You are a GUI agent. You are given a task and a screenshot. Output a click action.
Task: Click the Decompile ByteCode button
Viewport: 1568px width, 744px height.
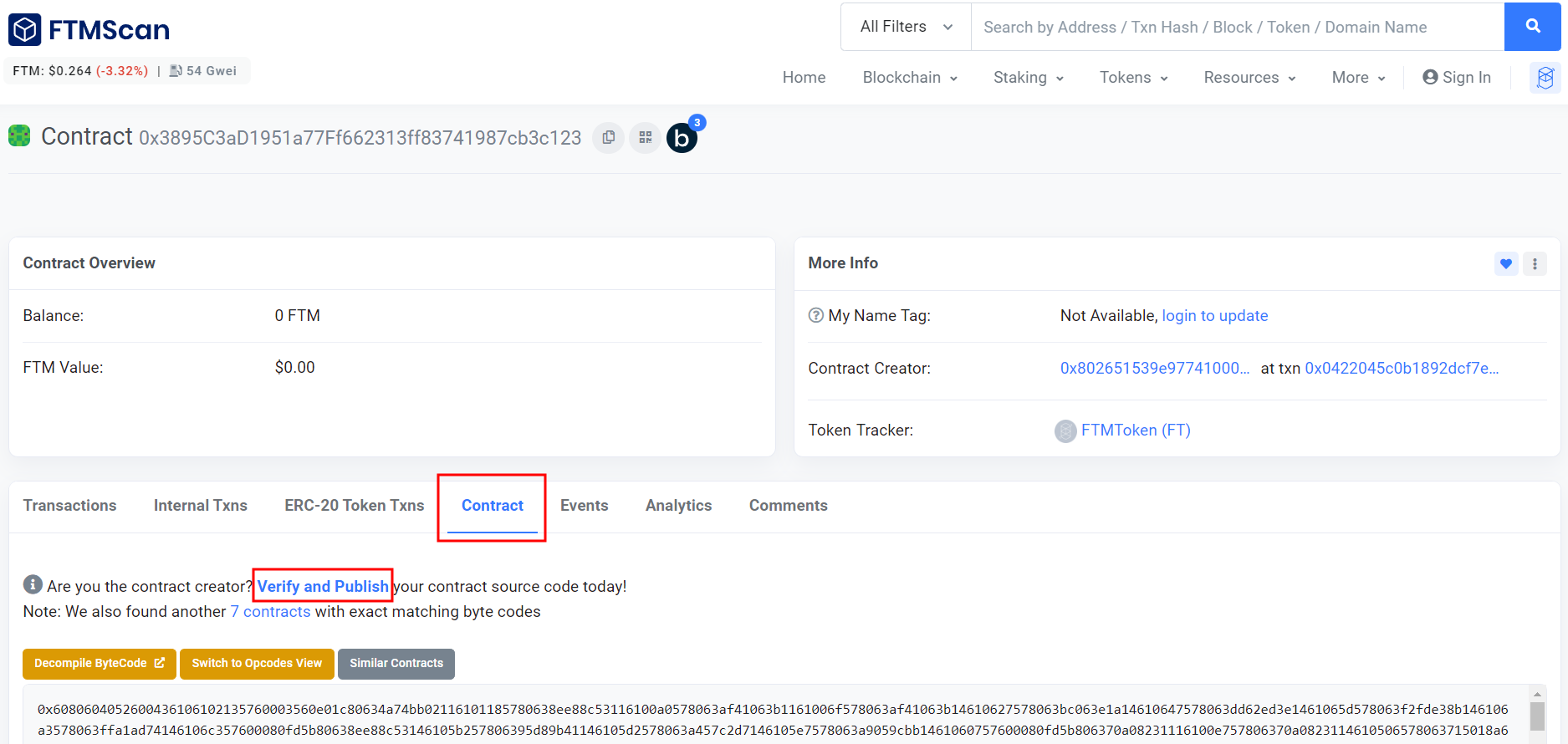(100, 664)
